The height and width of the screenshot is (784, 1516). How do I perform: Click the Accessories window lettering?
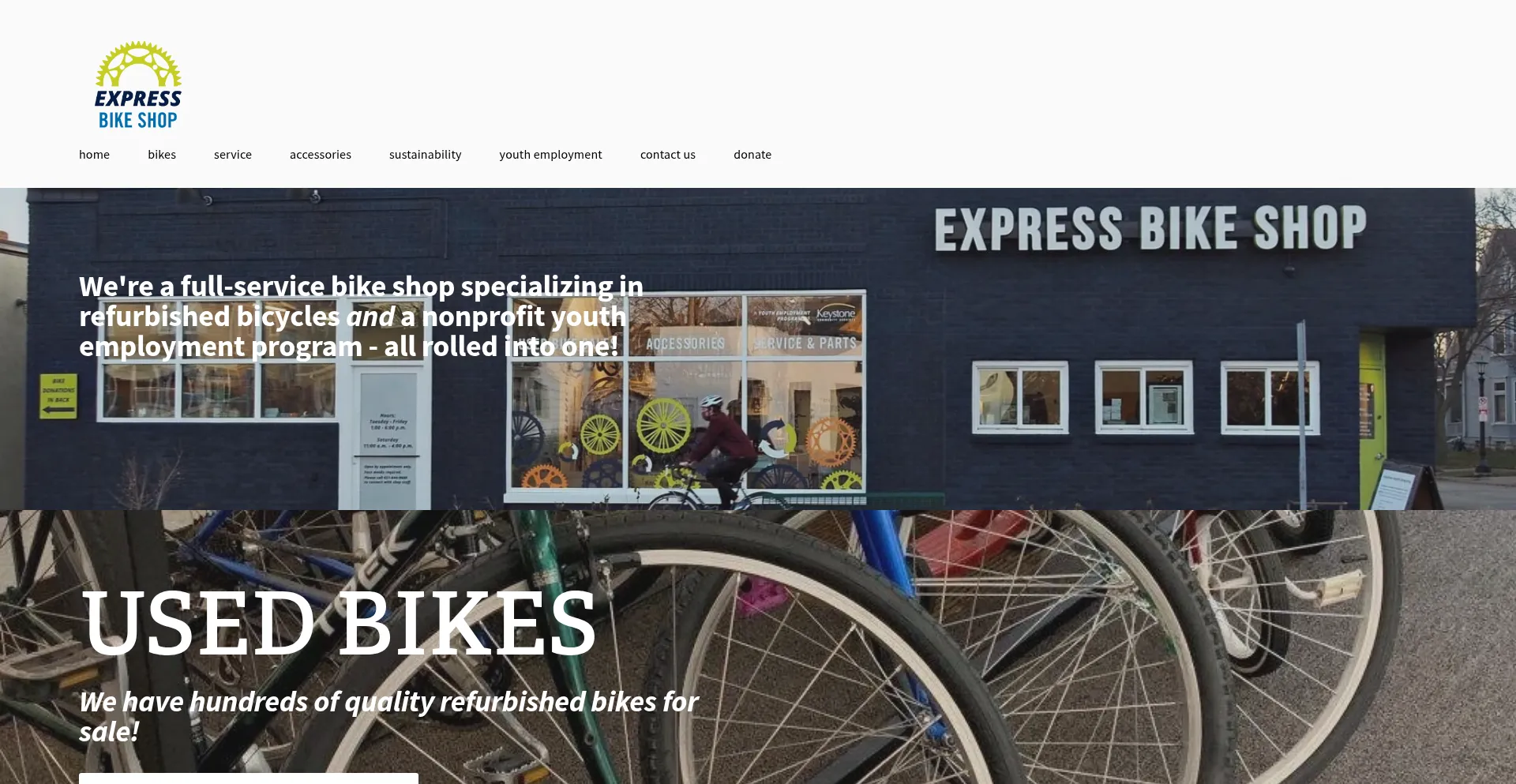coord(685,343)
